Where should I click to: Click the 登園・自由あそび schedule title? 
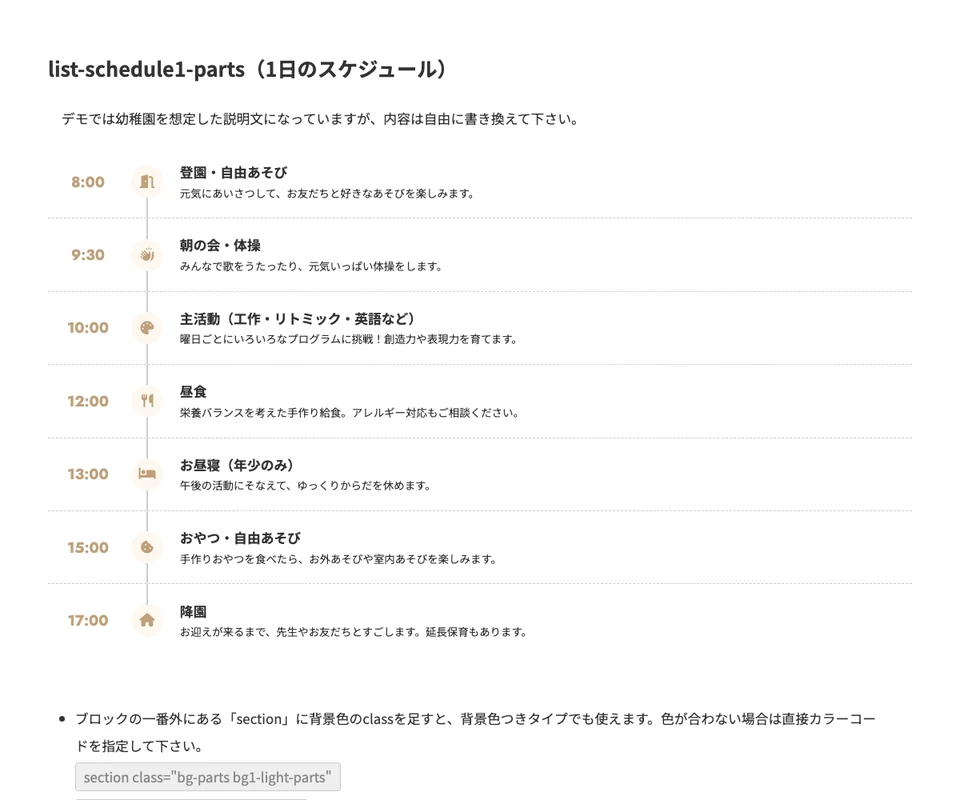[x=233, y=173]
